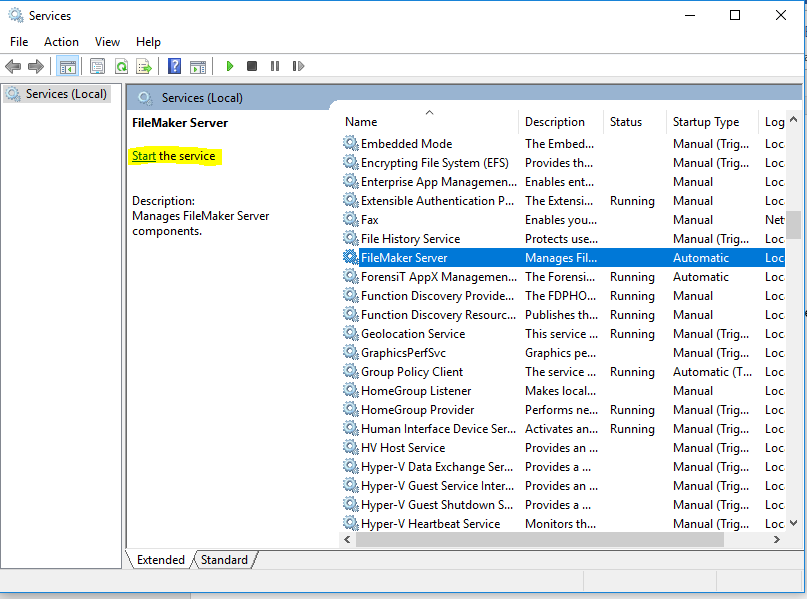Click gear icon beside Geolocation Service

350,333
